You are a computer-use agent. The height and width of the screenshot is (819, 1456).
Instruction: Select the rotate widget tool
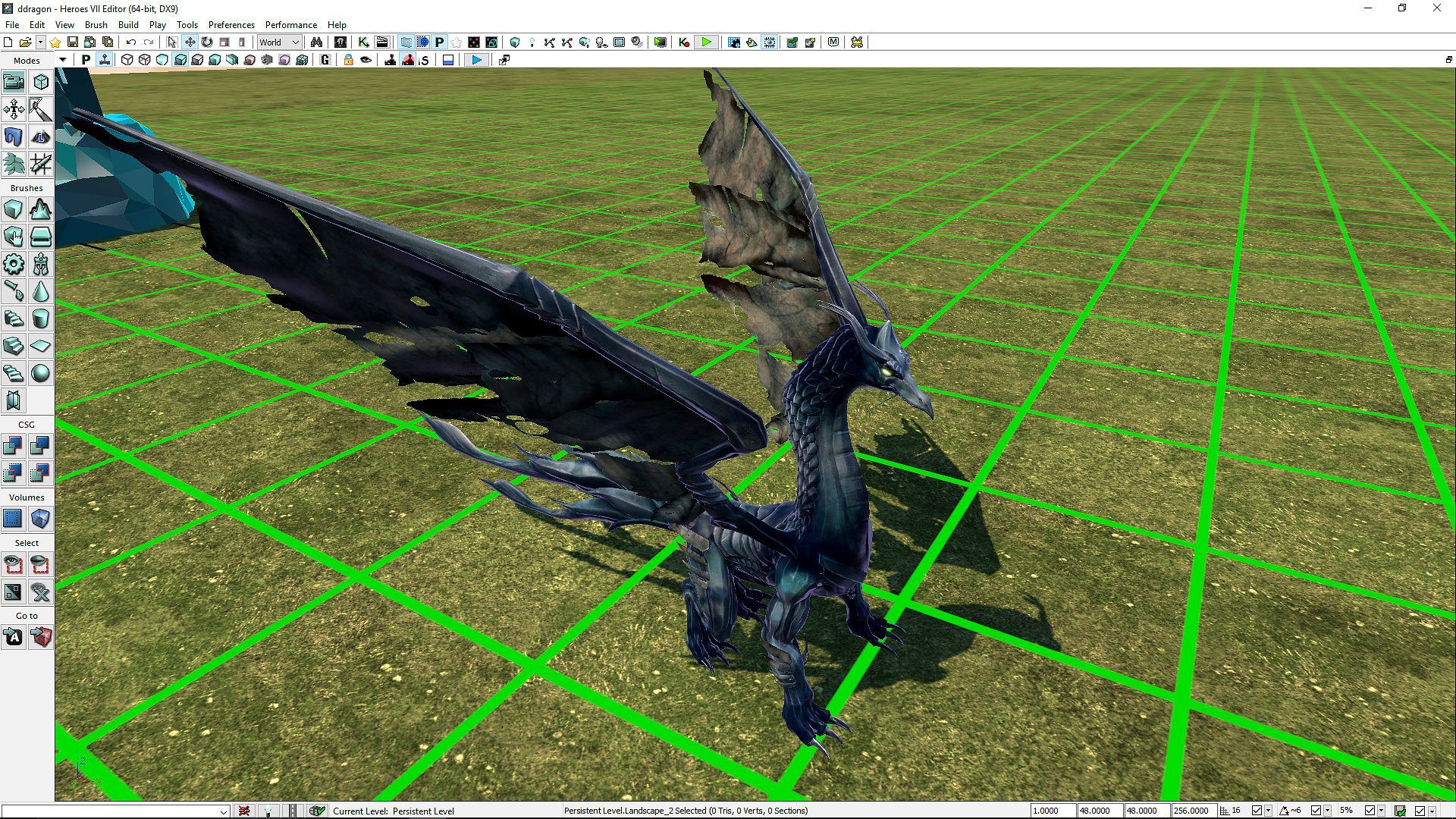click(207, 42)
